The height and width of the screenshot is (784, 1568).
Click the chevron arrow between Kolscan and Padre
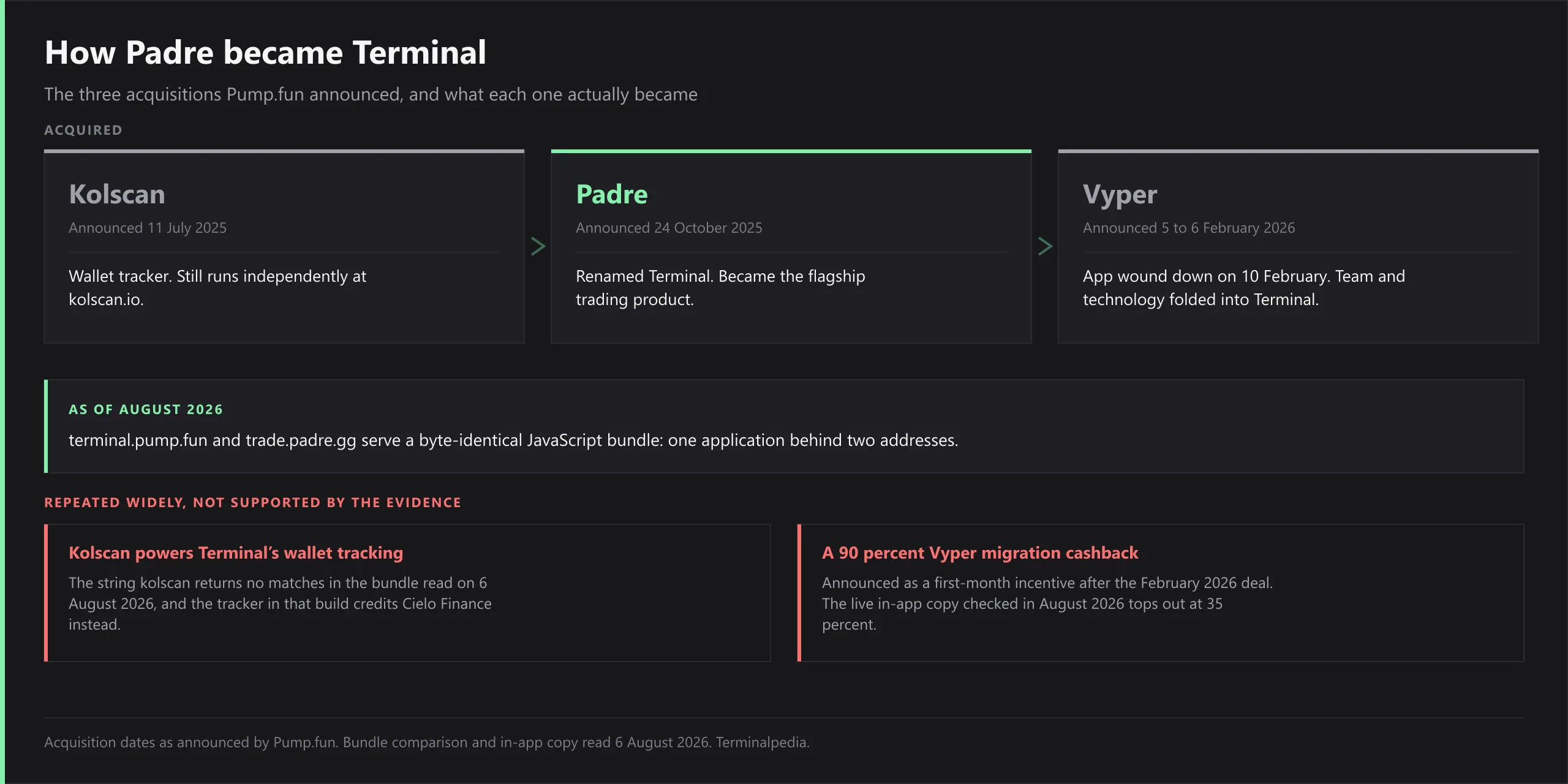tap(538, 246)
